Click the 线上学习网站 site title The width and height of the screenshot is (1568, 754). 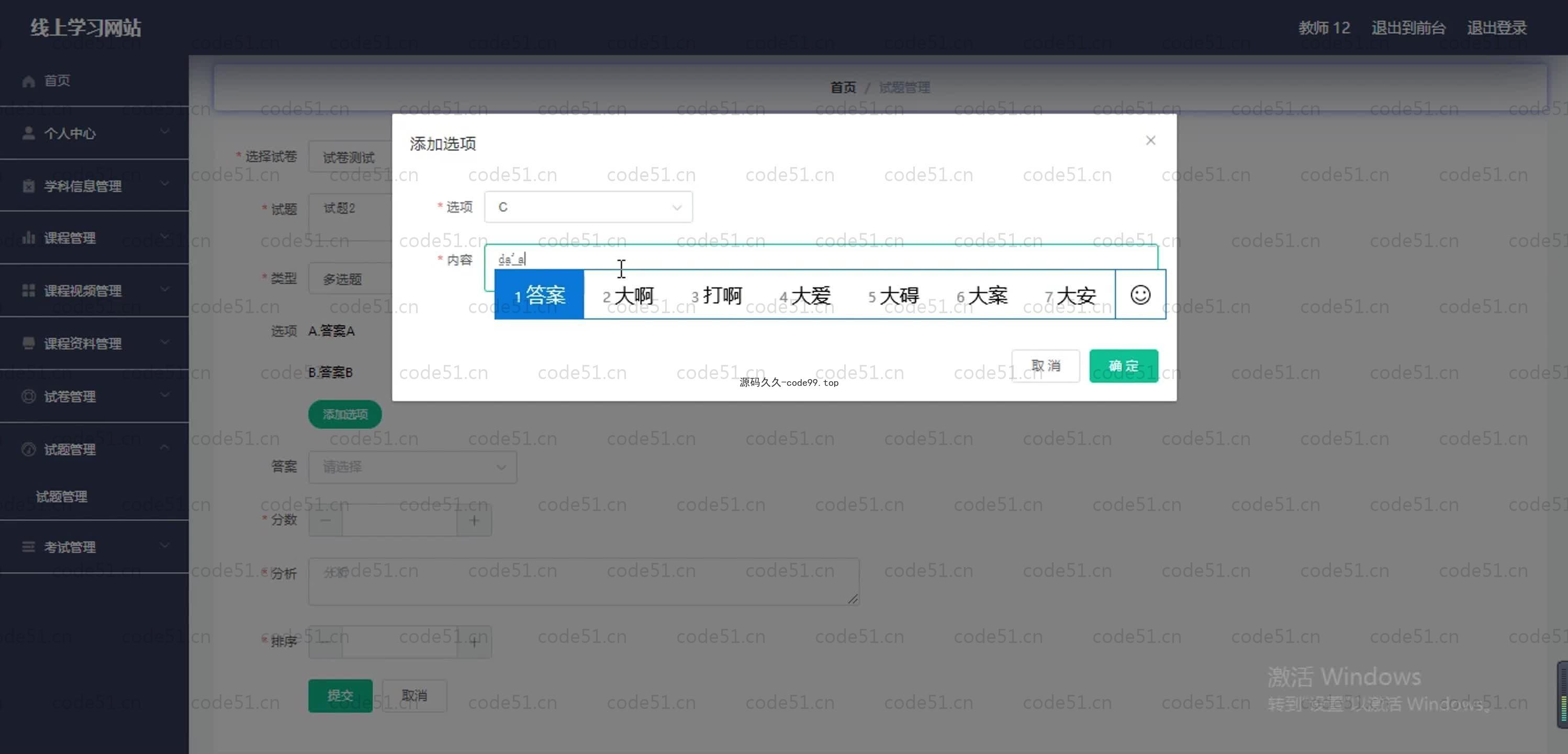point(86,27)
